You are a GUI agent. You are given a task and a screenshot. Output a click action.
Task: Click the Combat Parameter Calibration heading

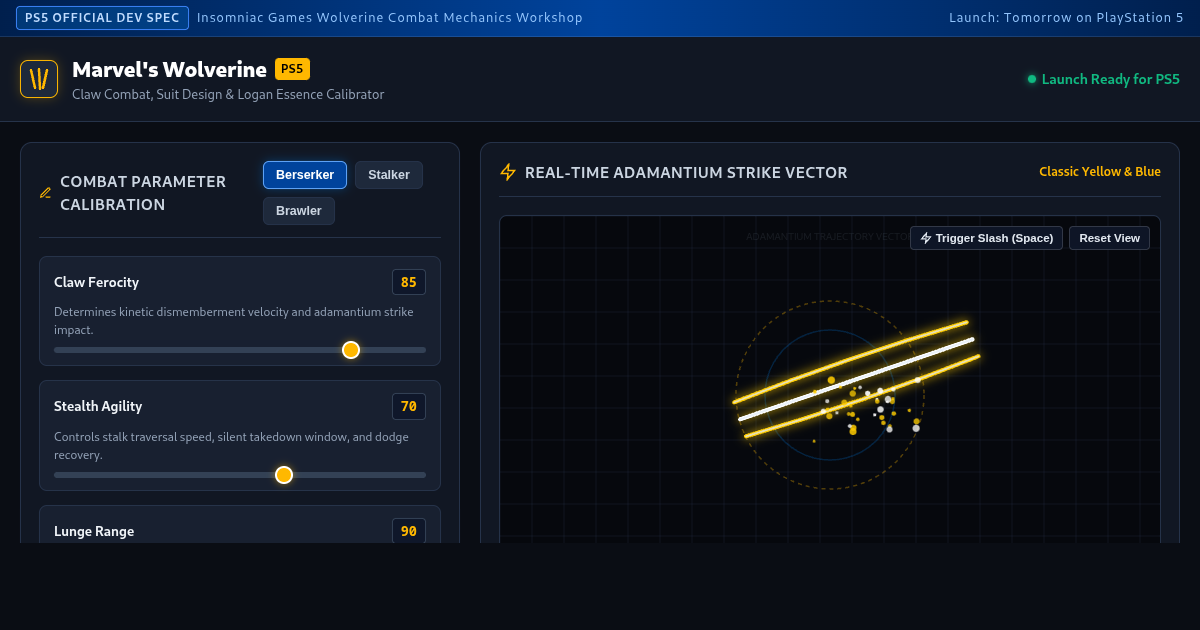[143, 193]
